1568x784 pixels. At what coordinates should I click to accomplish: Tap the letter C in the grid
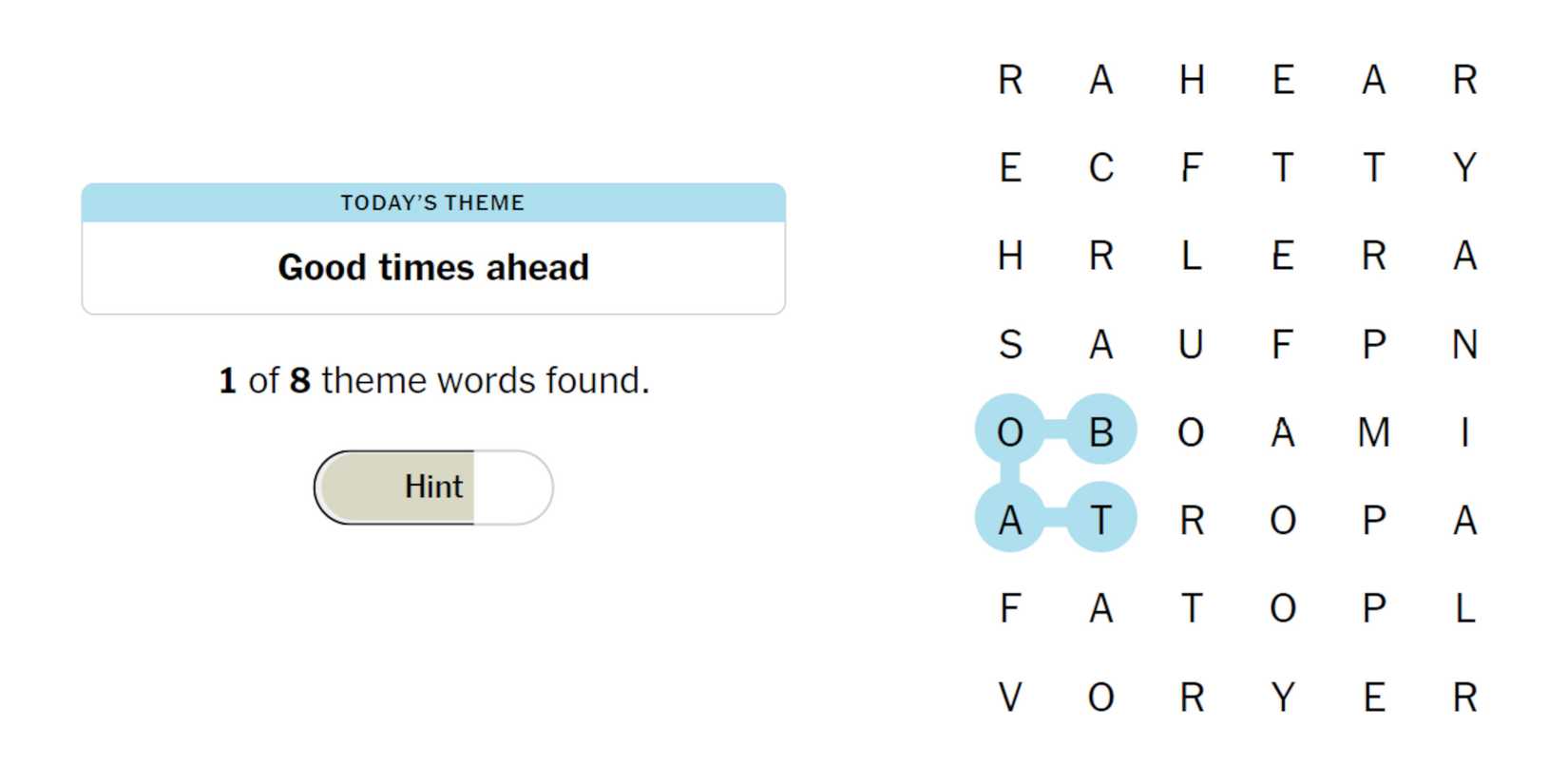pos(1100,168)
